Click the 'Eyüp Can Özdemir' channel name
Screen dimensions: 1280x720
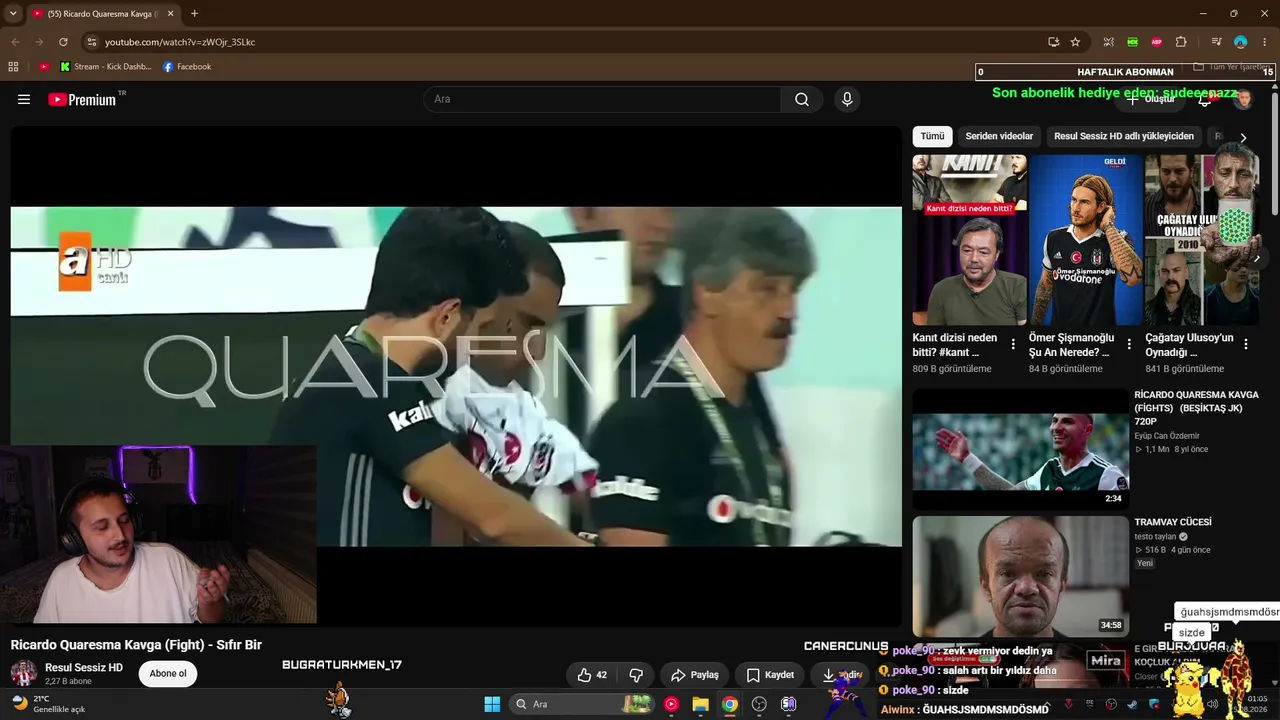(1167, 436)
